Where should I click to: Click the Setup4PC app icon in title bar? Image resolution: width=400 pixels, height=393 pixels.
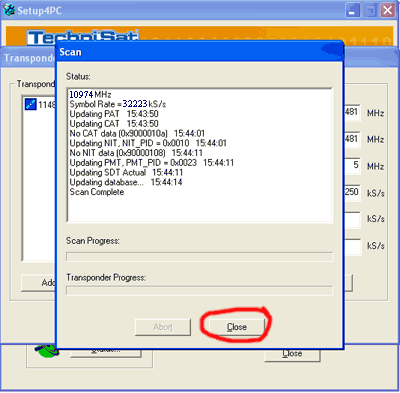coord(8,10)
